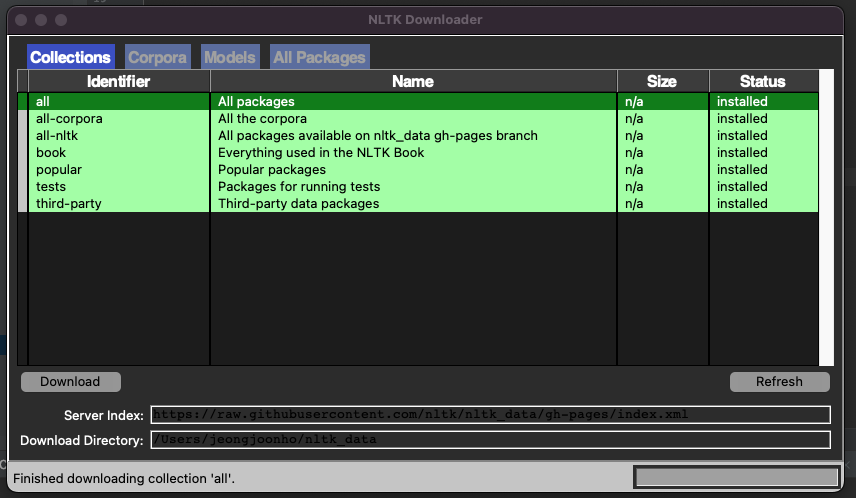Click the Refresh button

tap(780, 382)
